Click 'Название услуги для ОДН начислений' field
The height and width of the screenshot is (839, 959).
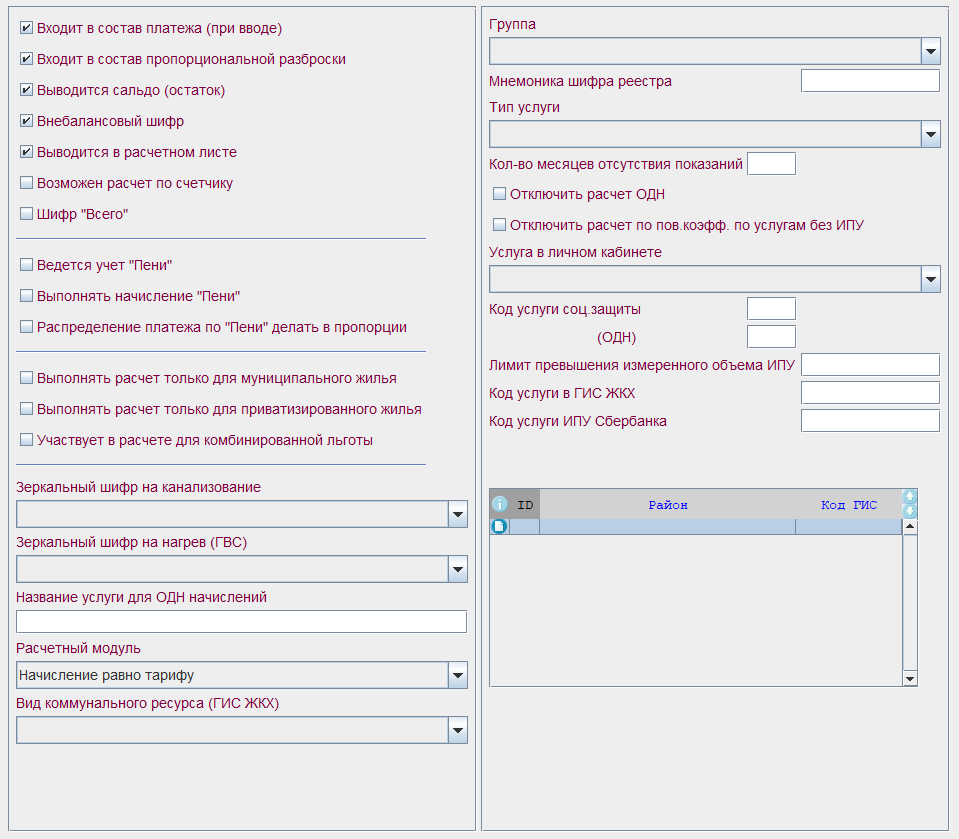242,622
